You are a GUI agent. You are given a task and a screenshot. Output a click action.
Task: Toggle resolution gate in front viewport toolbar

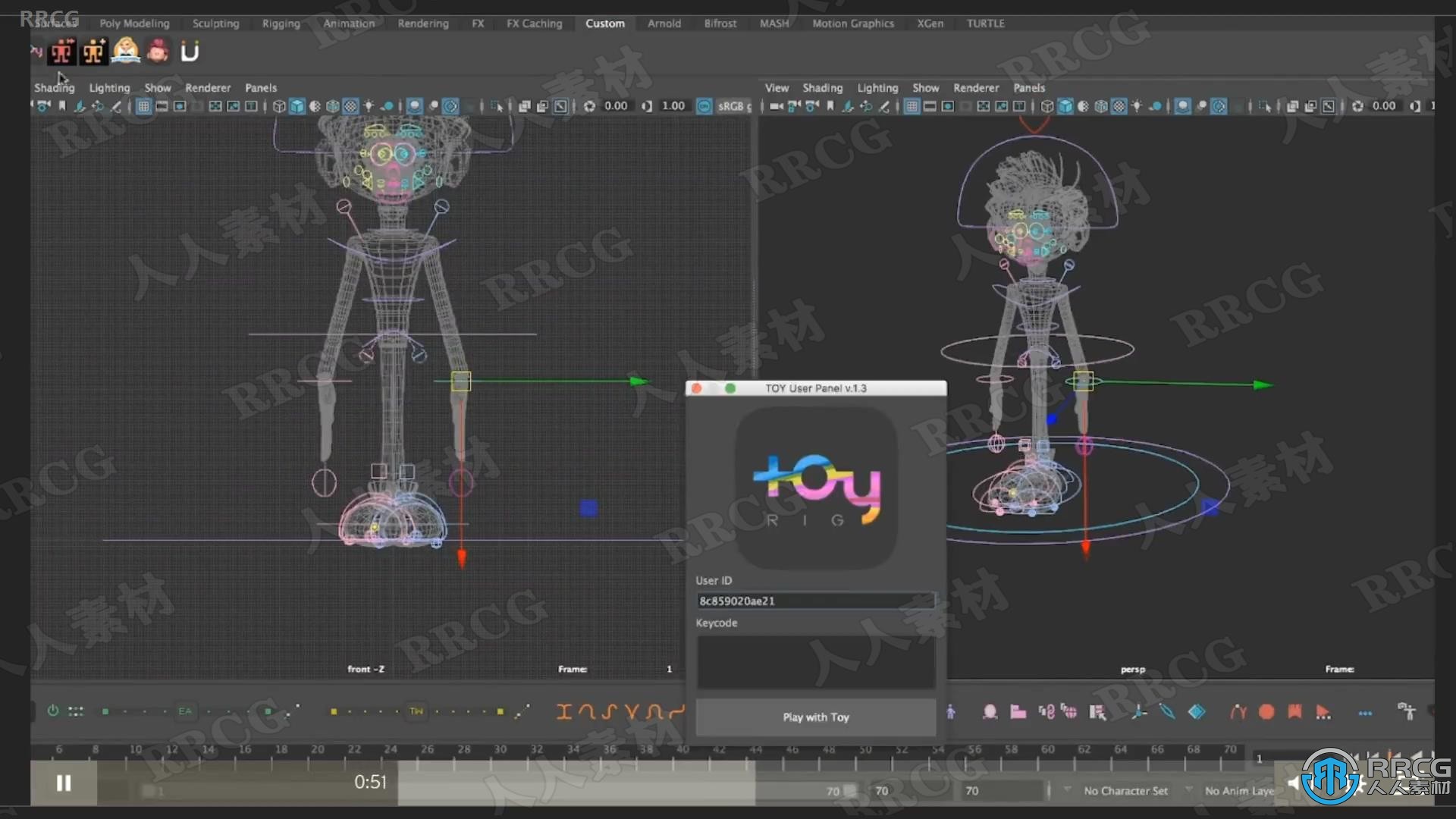click(x=180, y=106)
